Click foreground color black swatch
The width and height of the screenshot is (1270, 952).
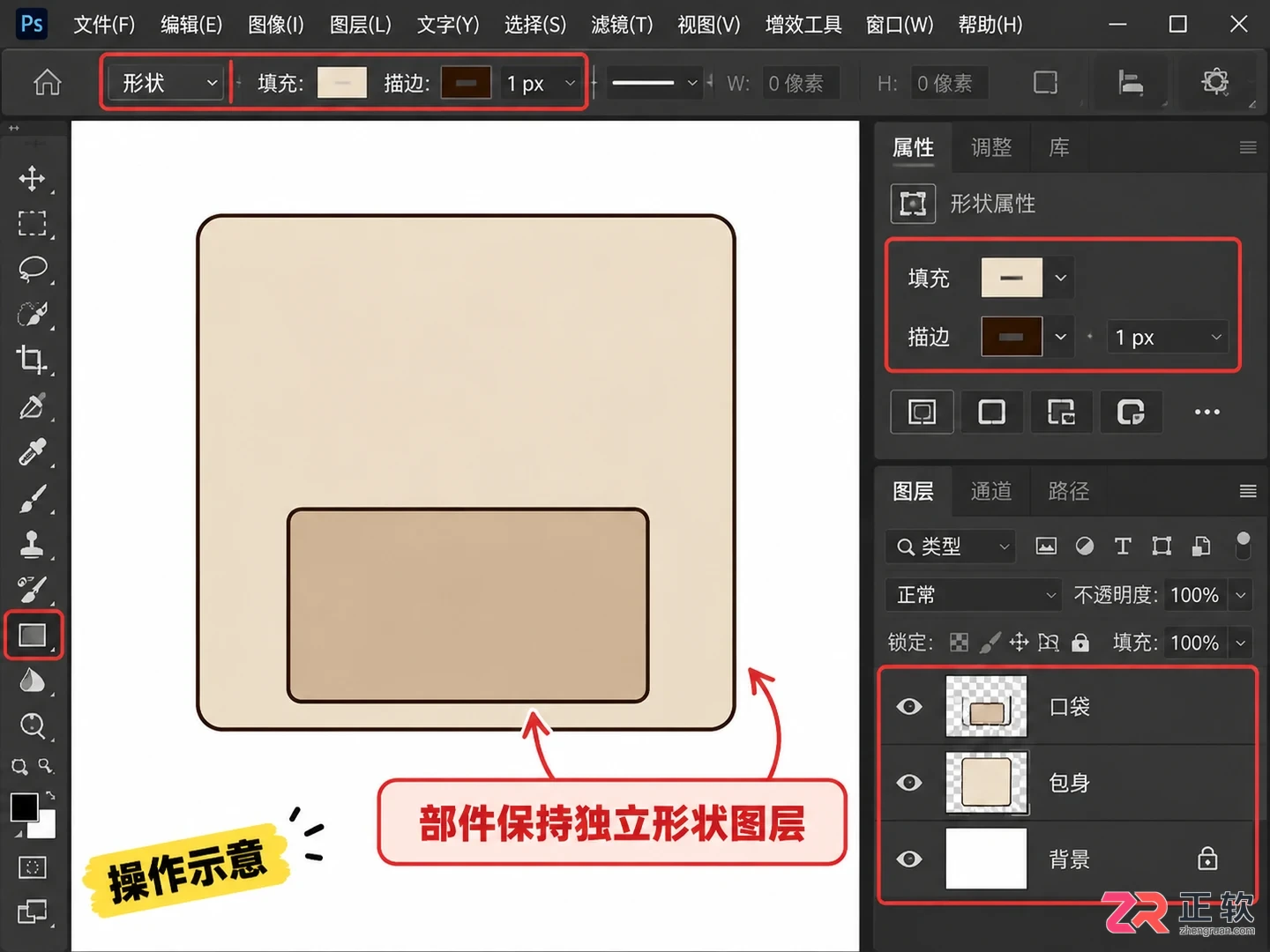(24, 806)
